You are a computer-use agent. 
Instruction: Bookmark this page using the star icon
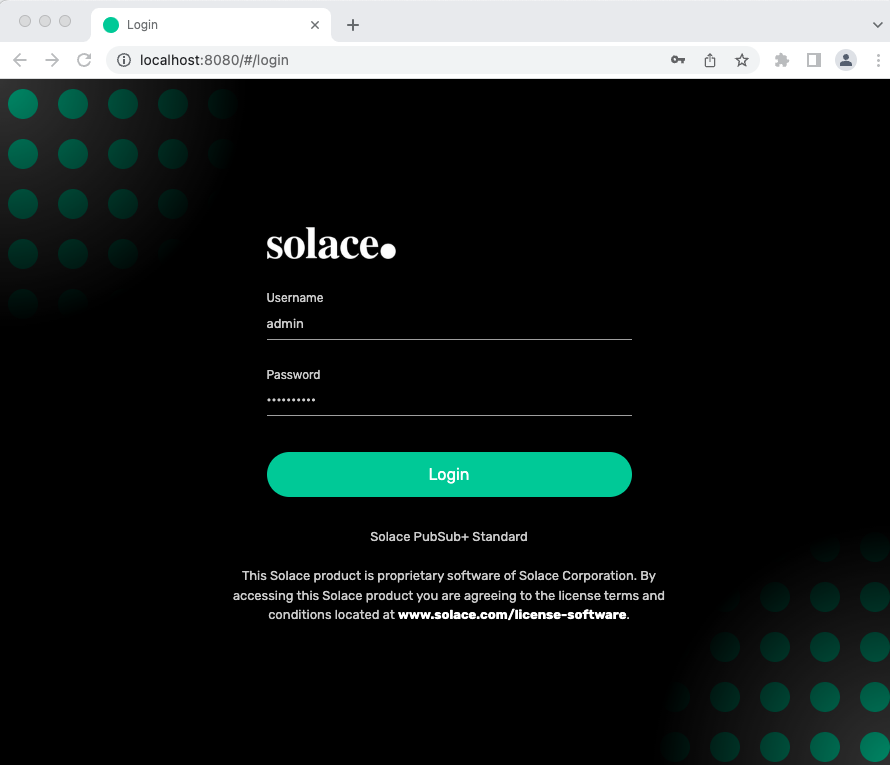pyautogui.click(x=742, y=60)
